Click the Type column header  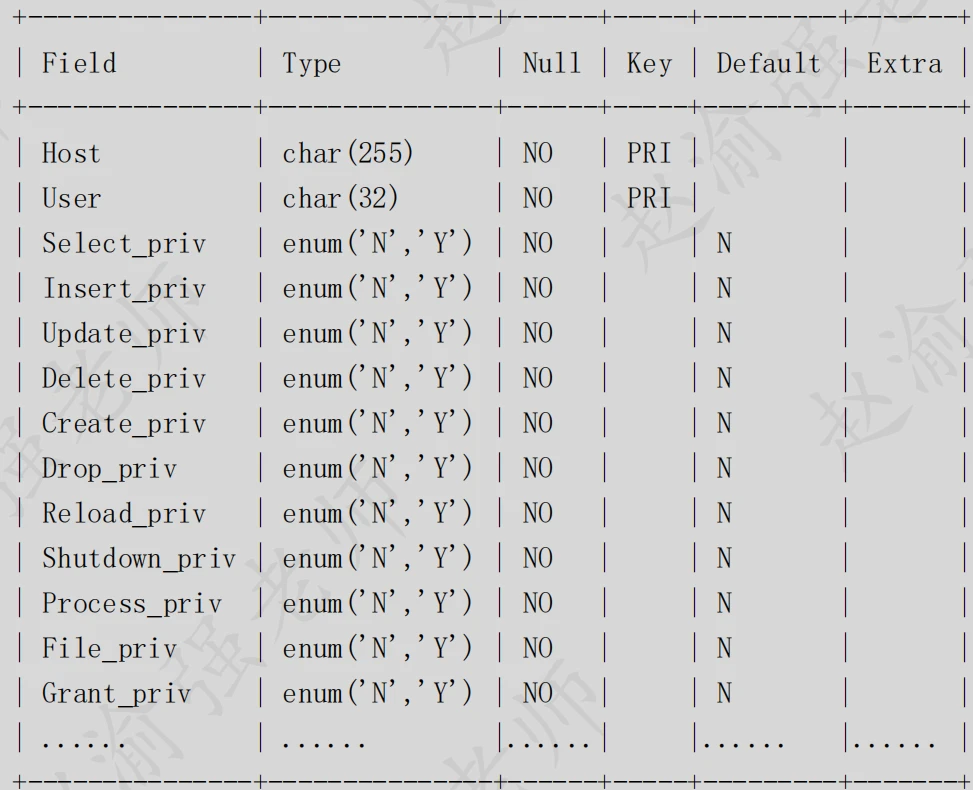click(x=312, y=65)
